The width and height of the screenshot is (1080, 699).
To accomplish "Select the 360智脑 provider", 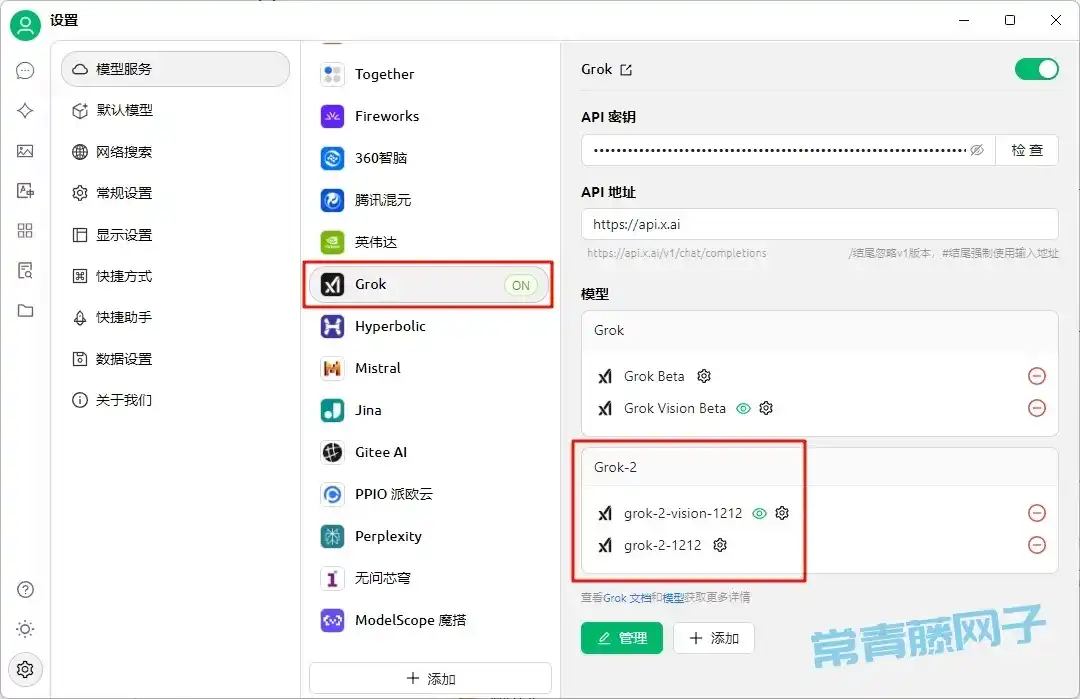I will (x=430, y=158).
